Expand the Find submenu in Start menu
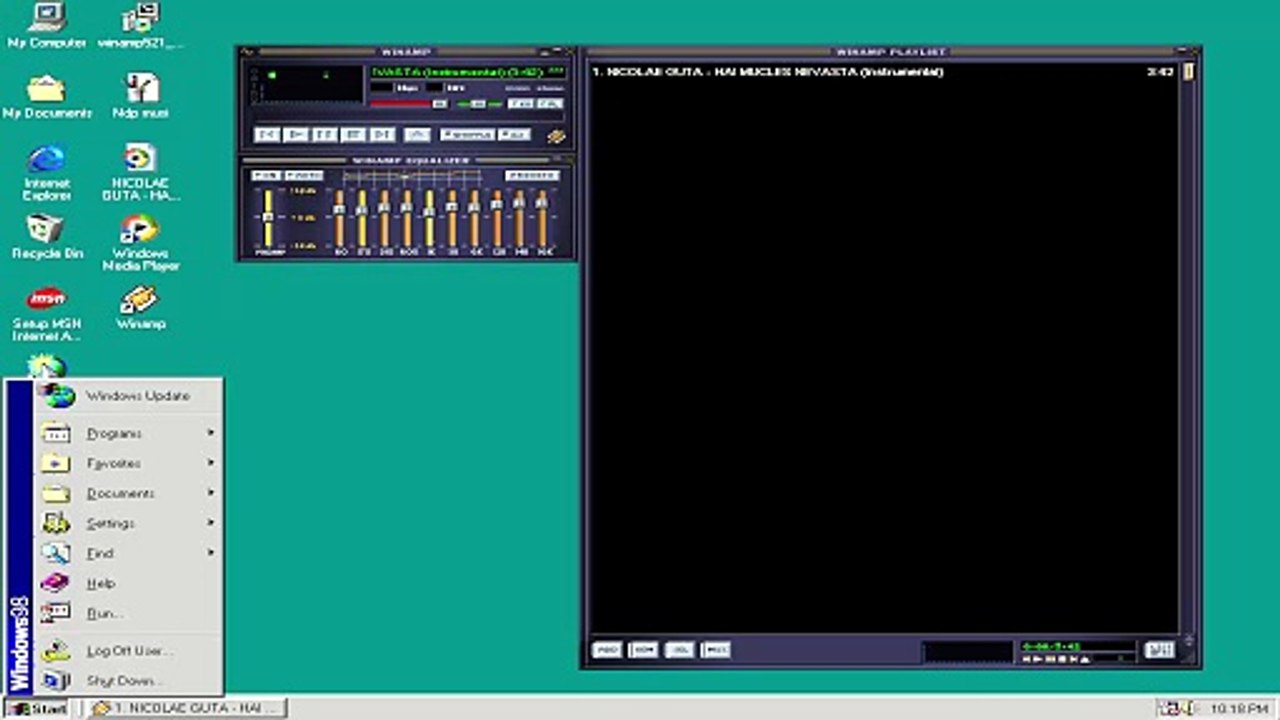 pyautogui.click(x=128, y=554)
